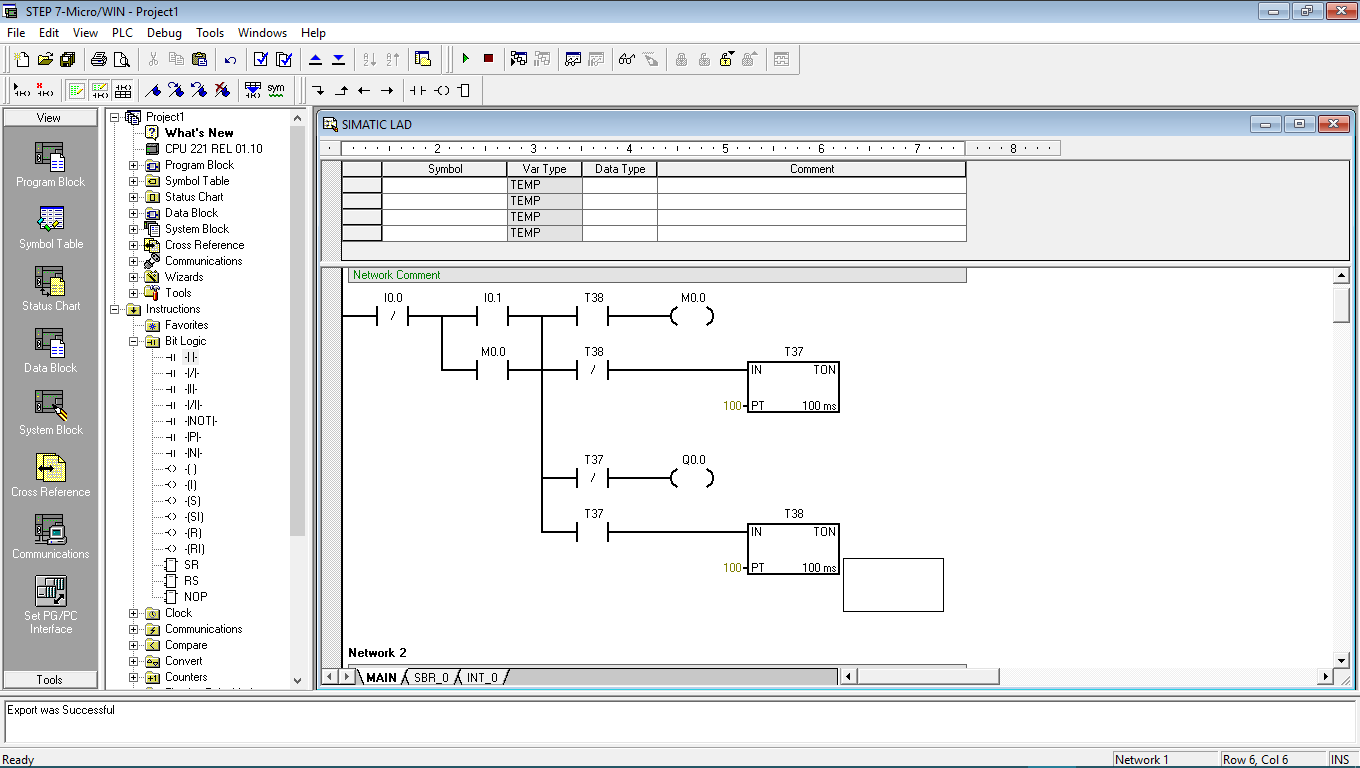
Task: Toggle the sym symbolic addressing button
Action: pos(276,90)
